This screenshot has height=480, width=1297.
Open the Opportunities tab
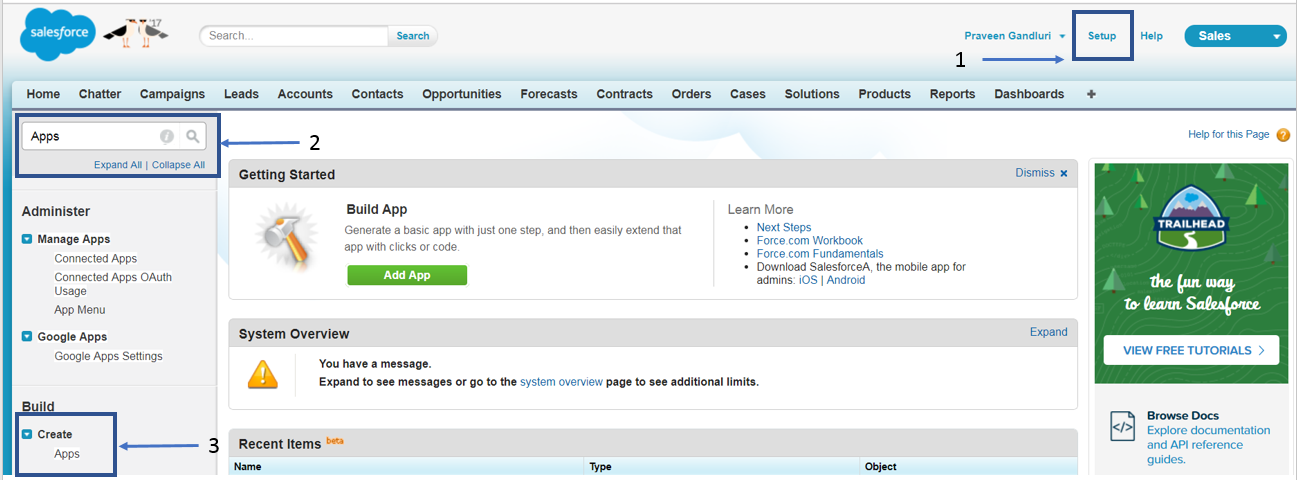click(462, 94)
